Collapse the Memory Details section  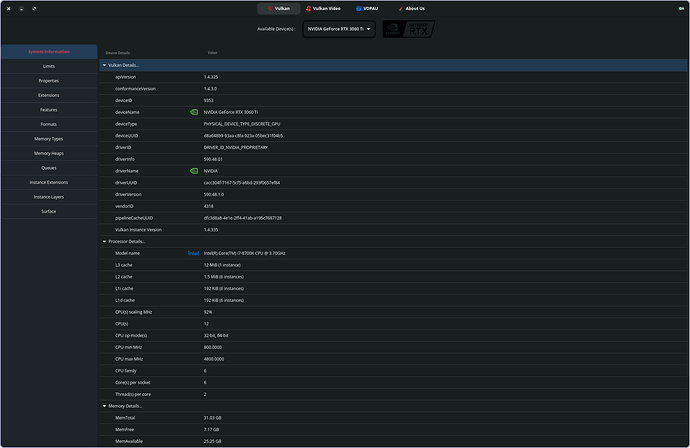point(104,406)
